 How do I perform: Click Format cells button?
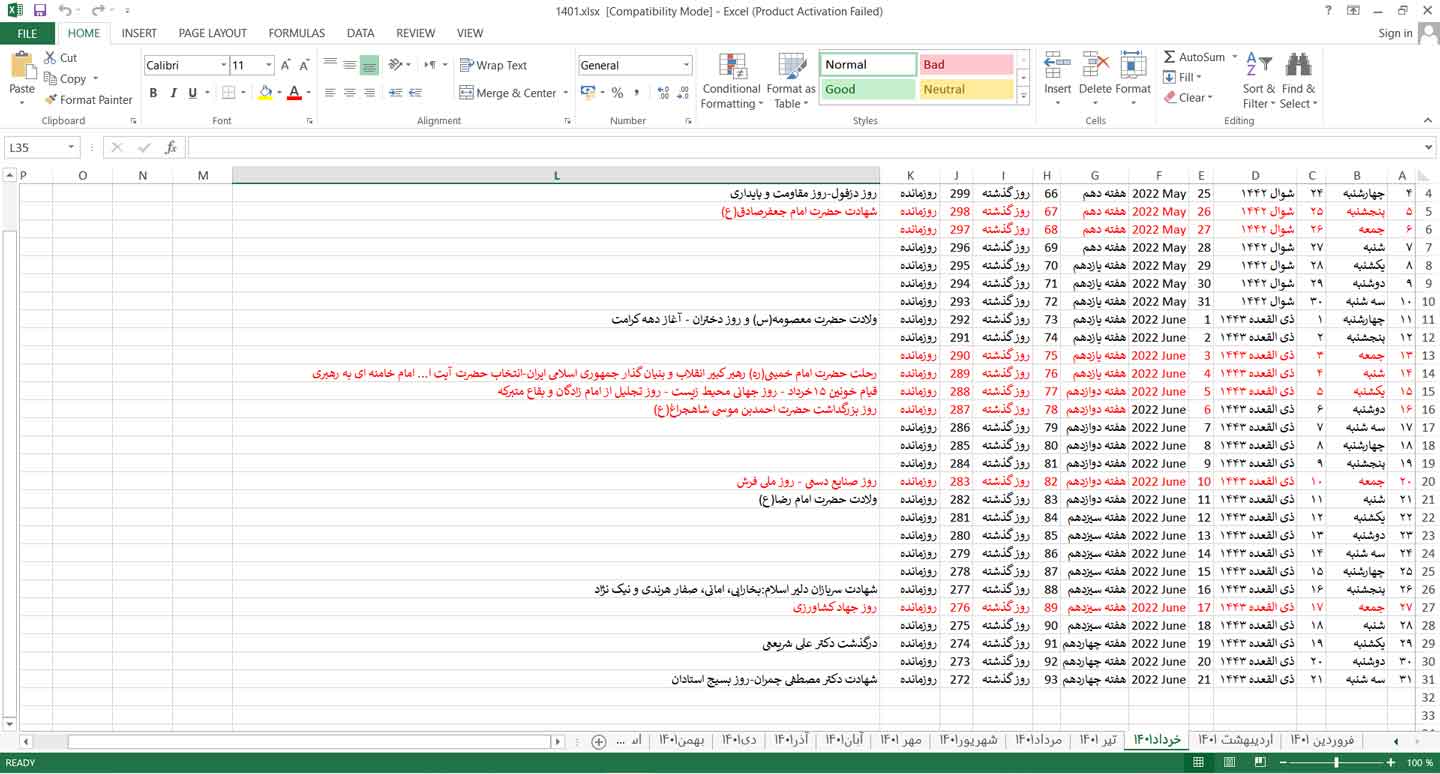click(1133, 80)
